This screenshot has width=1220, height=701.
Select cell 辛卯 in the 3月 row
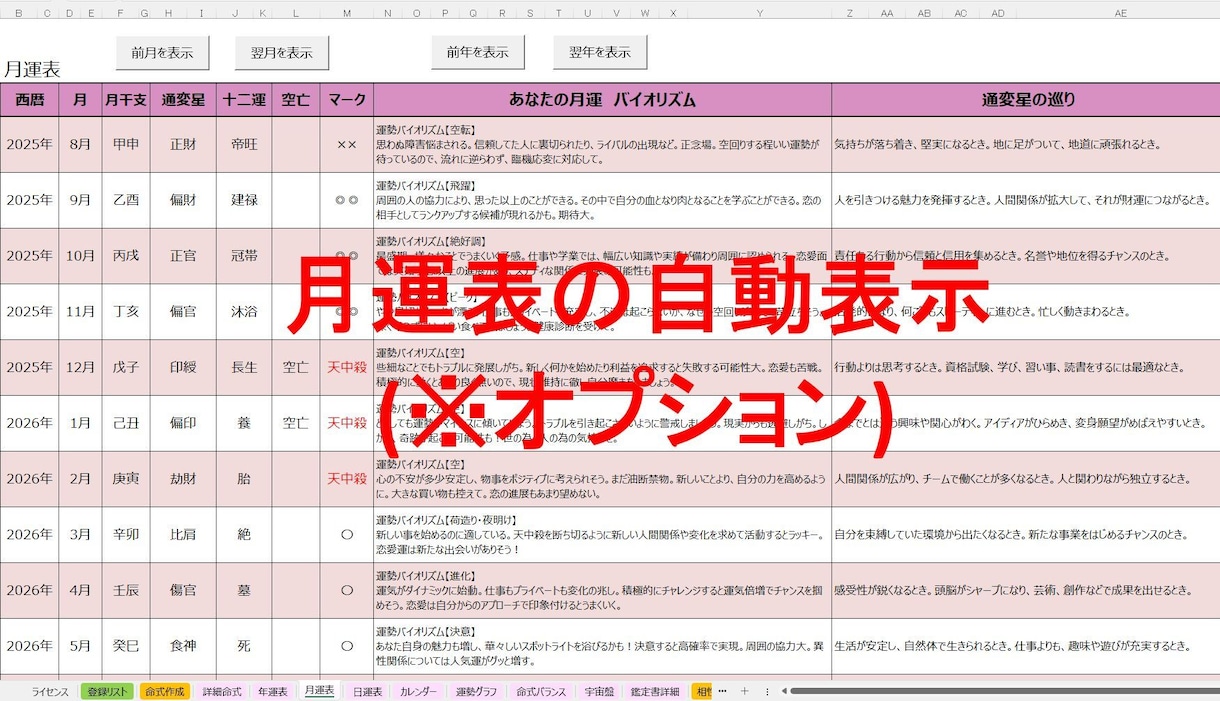click(126, 534)
